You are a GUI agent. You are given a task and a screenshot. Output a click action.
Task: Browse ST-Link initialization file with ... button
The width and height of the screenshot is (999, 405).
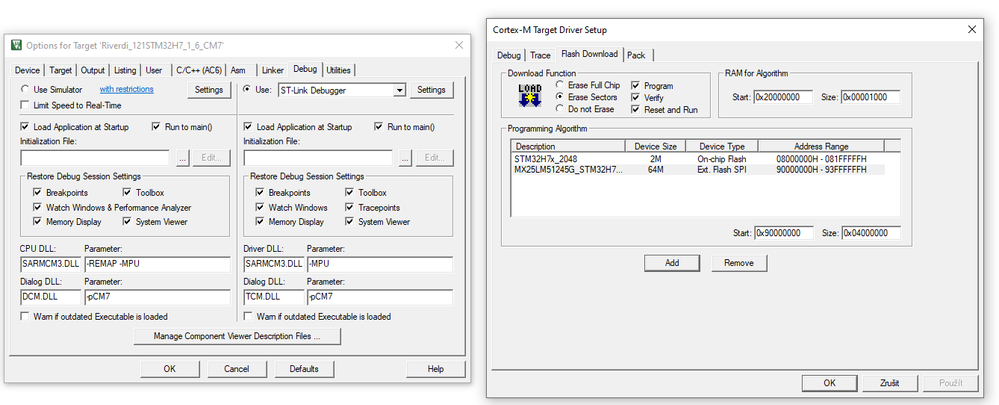coord(406,158)
